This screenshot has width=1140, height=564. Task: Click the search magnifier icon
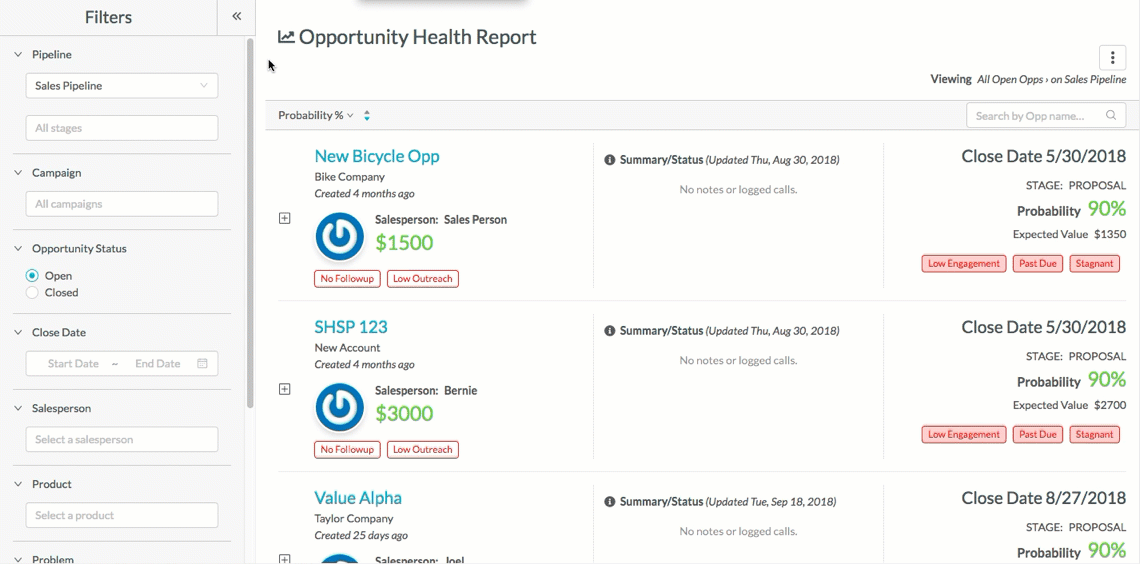(1111, 116)
